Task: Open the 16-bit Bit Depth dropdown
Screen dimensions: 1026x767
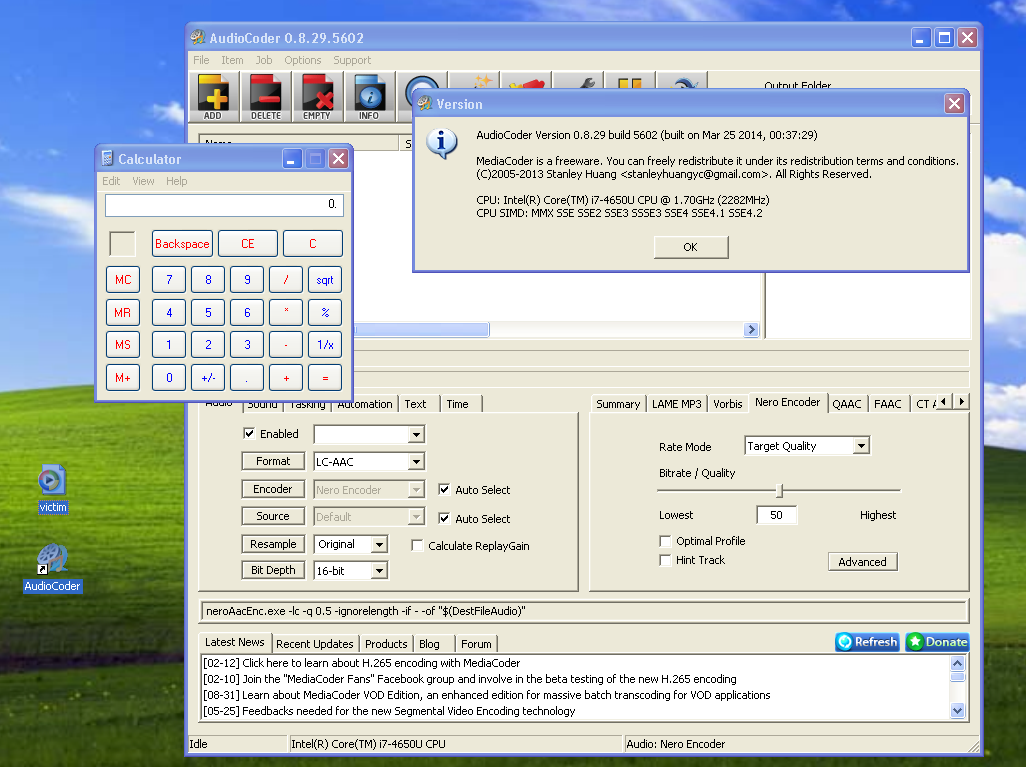Action: pos(351,571)
